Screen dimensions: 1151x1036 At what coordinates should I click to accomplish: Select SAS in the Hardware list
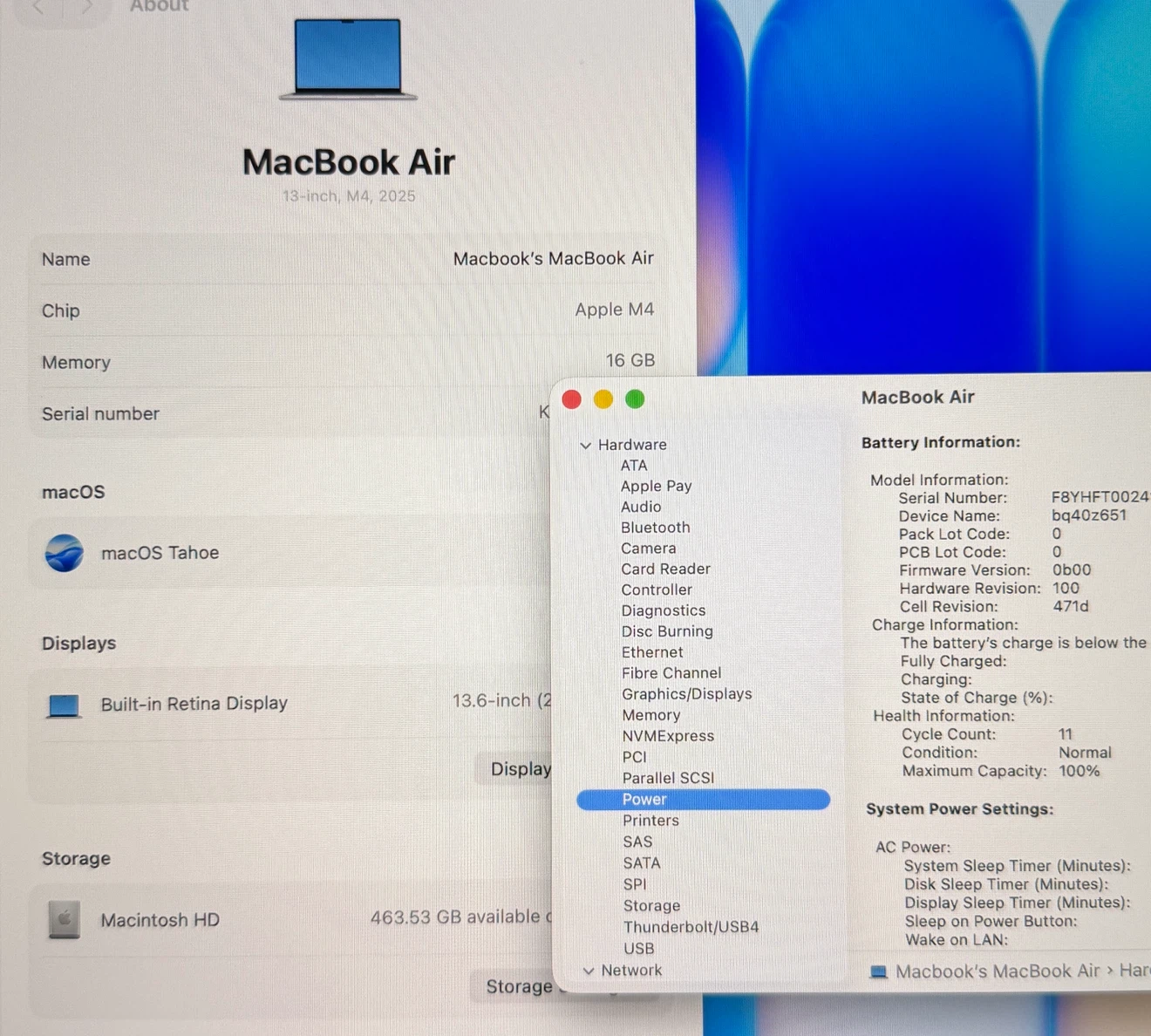[637, 842]
